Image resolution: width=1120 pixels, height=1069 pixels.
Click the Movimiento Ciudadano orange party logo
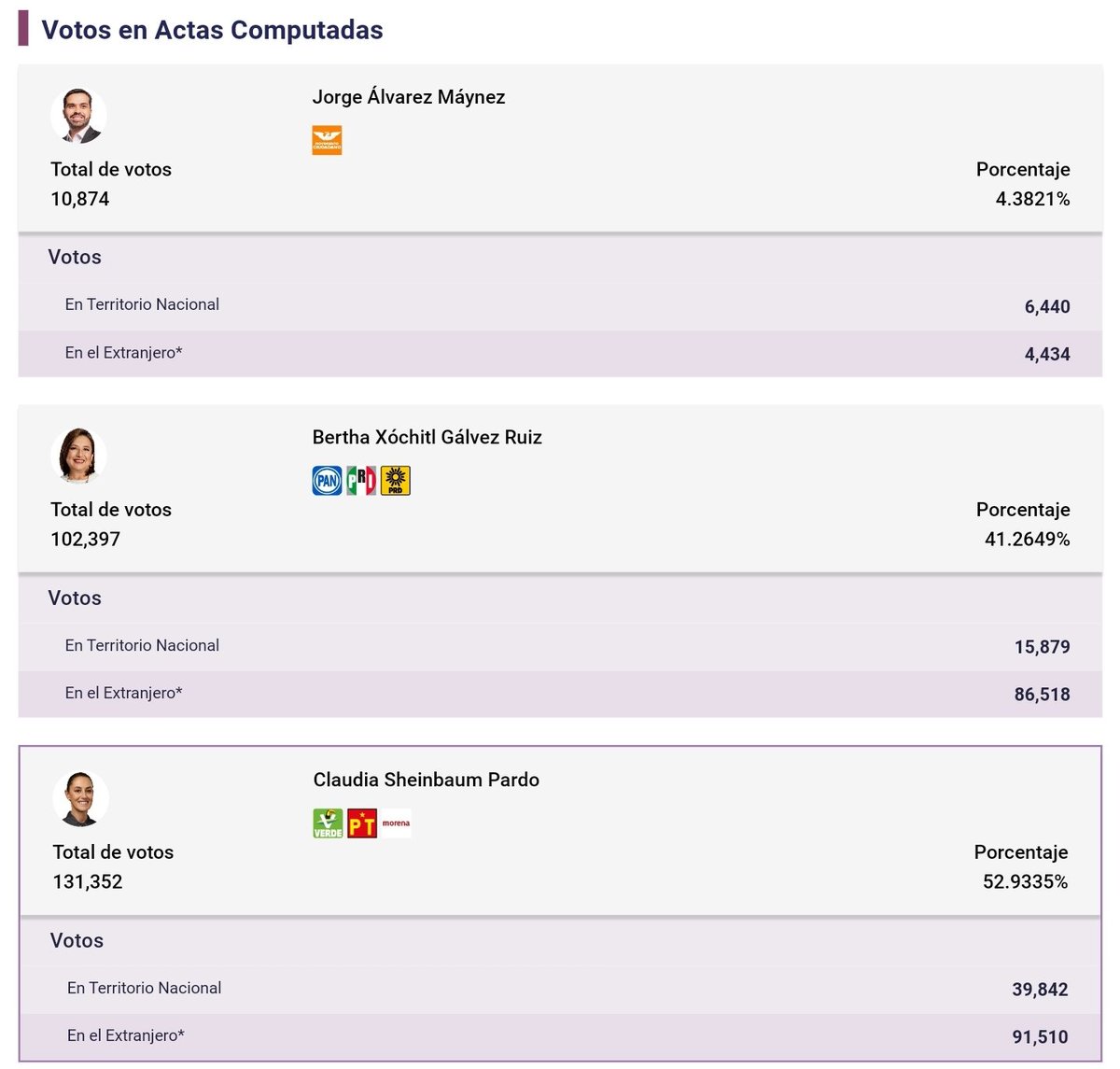tap(327, 140)
